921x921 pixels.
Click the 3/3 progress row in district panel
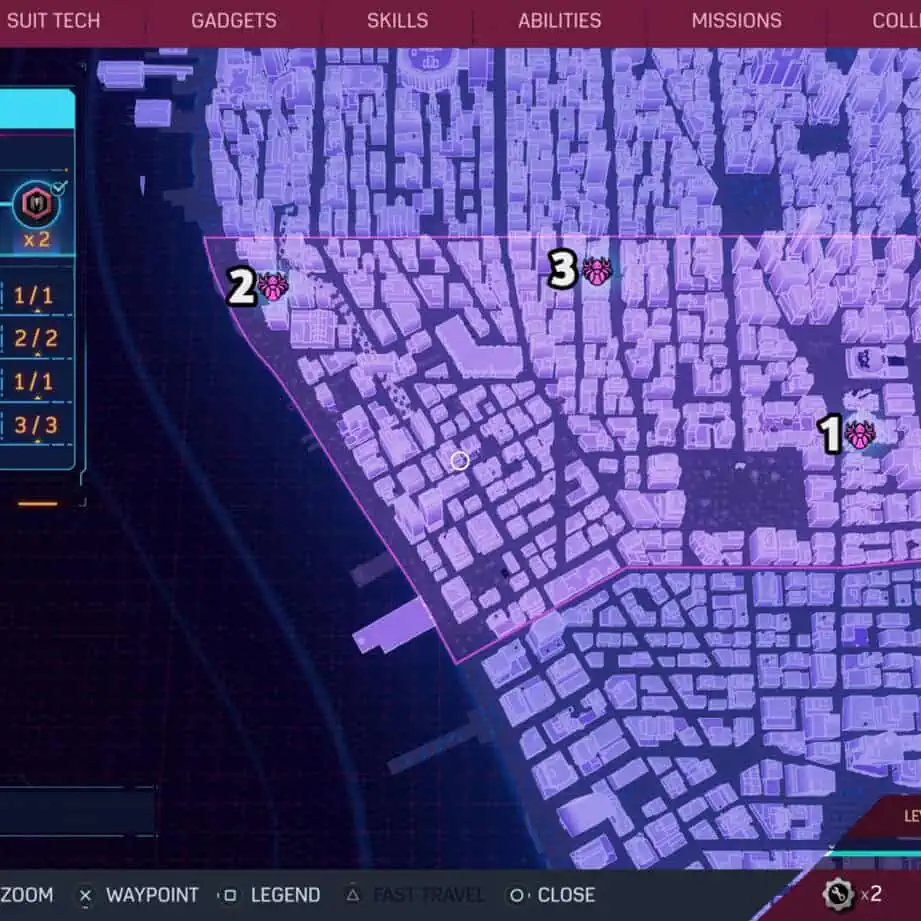(36, 426)
